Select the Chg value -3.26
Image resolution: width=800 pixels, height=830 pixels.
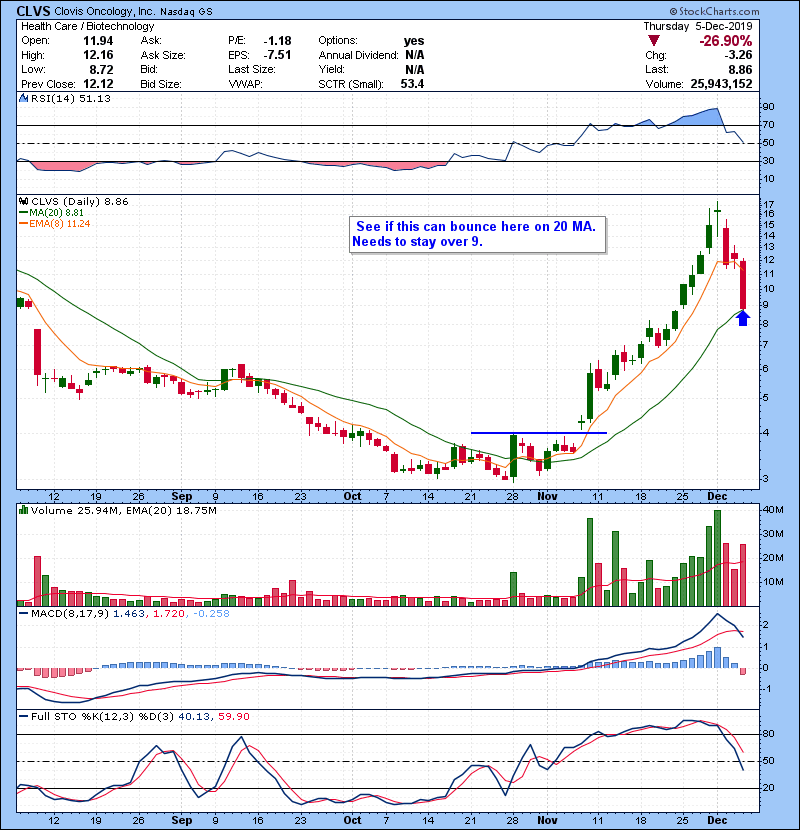[738, 55]
